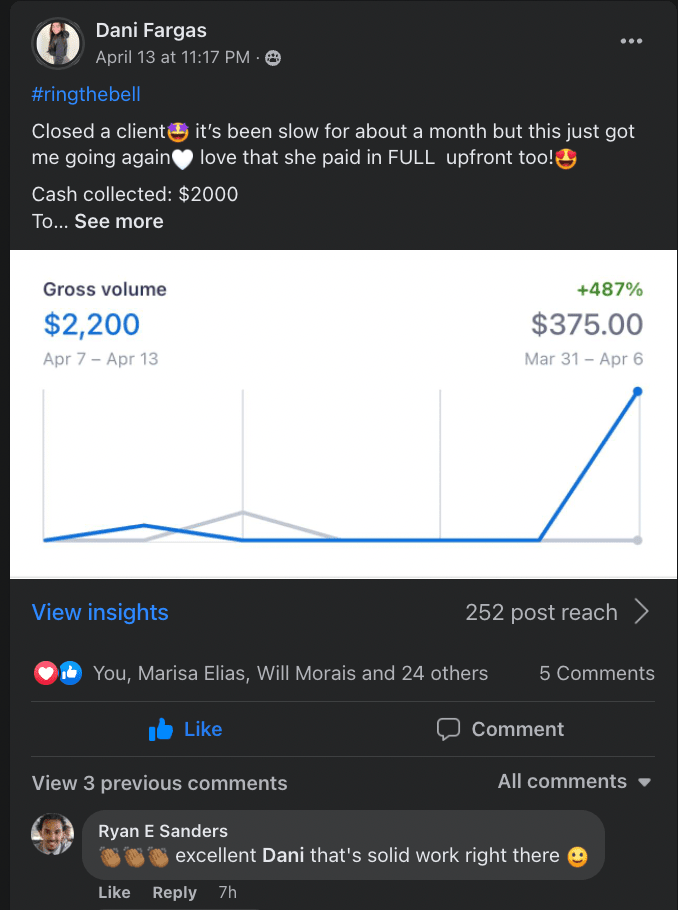
Task: Click the thumbs-up Like button
Action: coord(185,730)
